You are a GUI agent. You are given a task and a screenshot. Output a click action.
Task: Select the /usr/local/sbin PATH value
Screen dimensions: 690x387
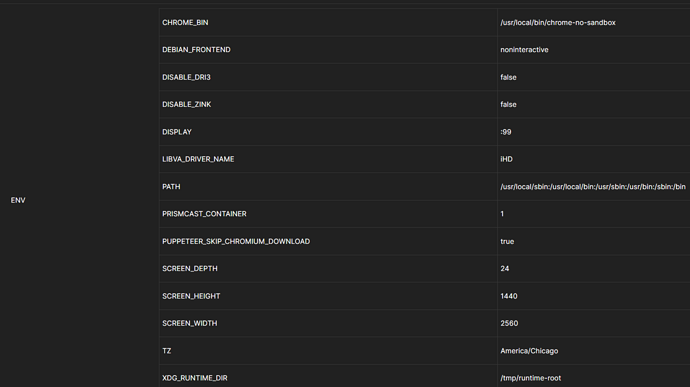tap(593, 187)
